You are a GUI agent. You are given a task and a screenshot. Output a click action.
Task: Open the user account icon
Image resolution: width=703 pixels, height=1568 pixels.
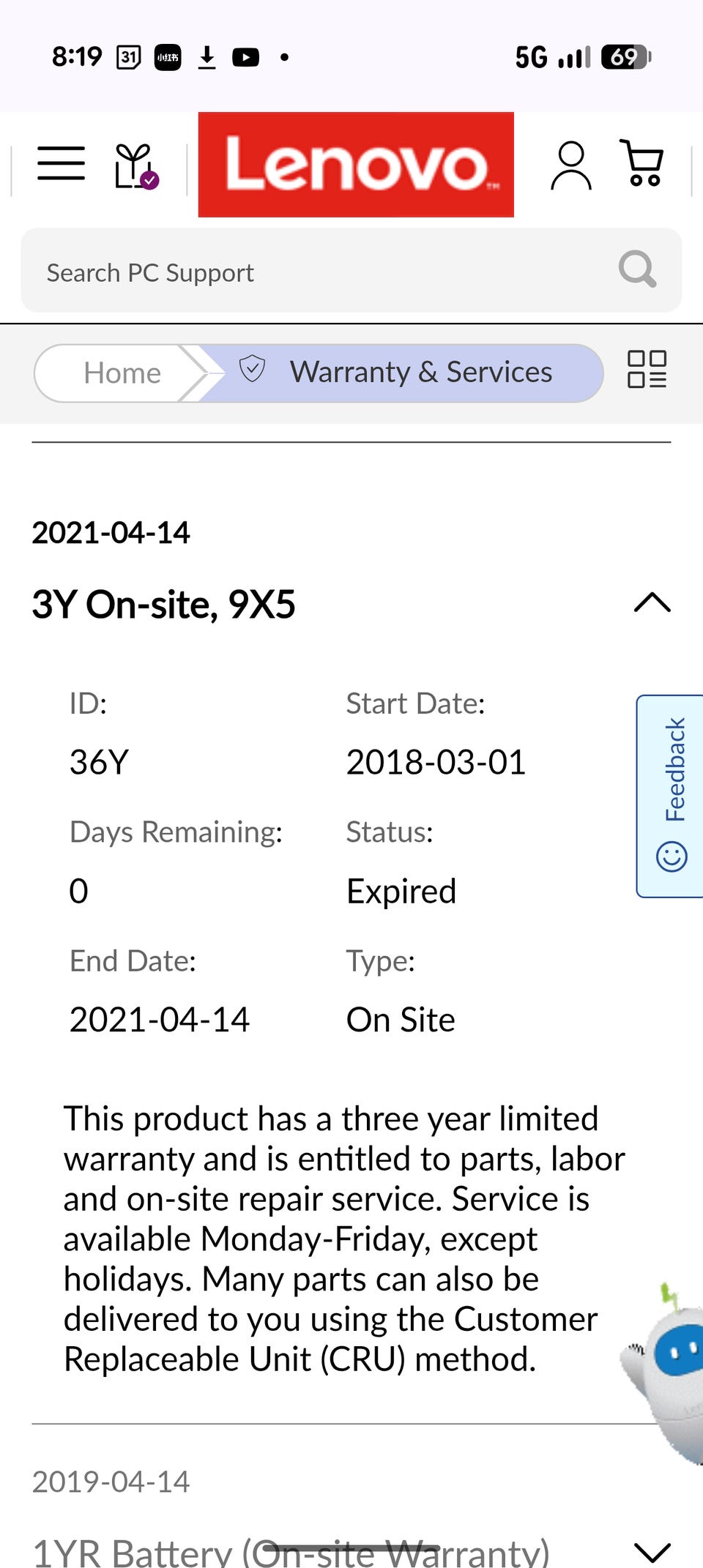(x=571, y=166)
